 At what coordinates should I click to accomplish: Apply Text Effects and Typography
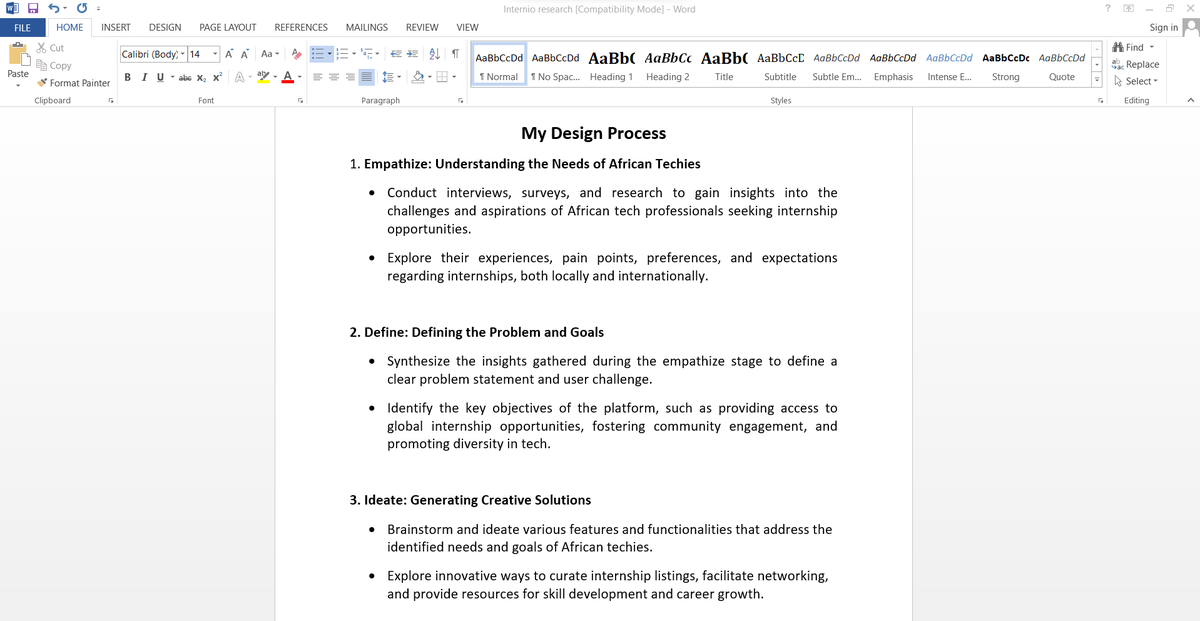tap(239, 76)
